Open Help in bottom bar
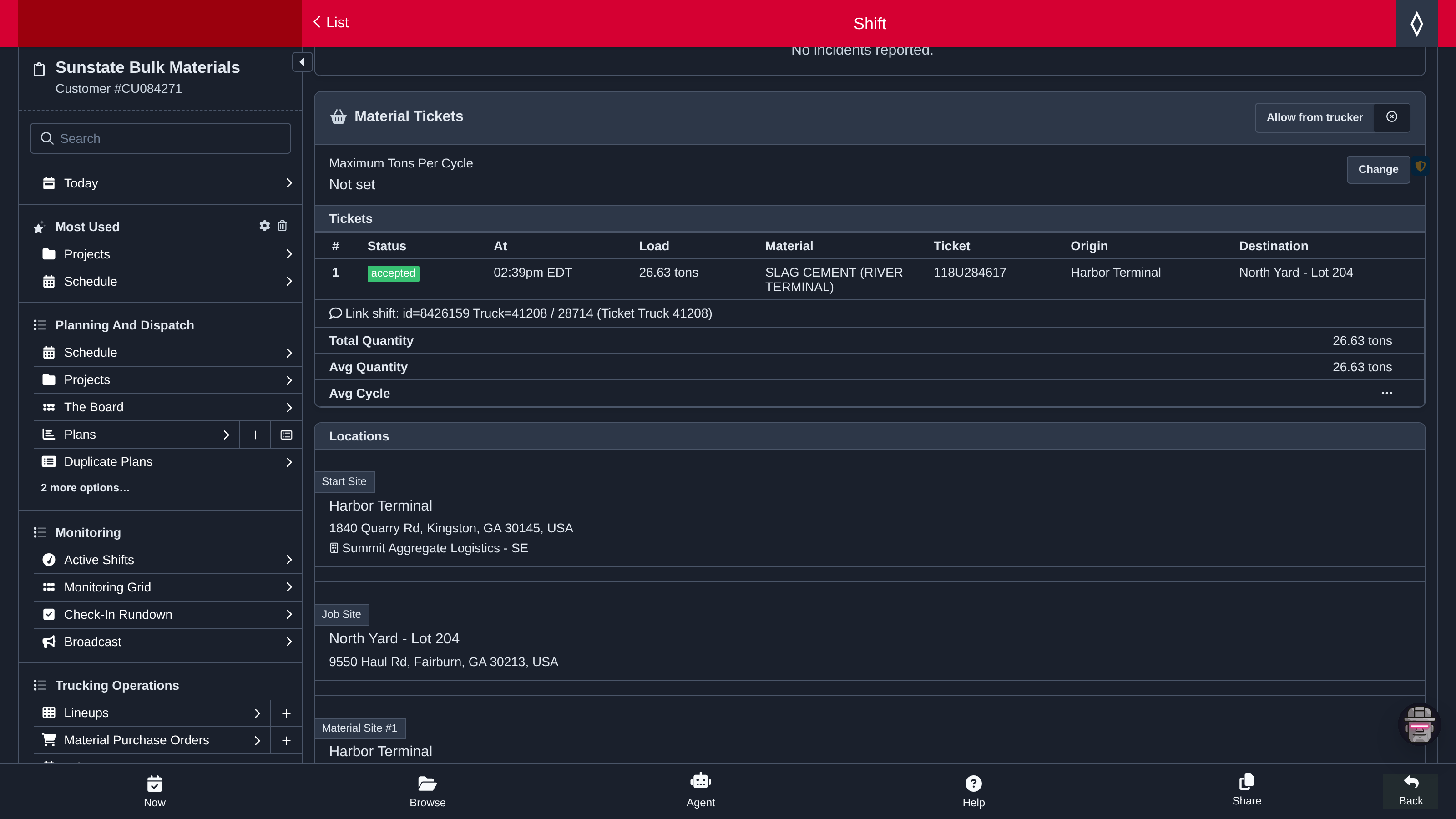The height and width of the screenshot is (819, 1456). (x=973, y=791)
